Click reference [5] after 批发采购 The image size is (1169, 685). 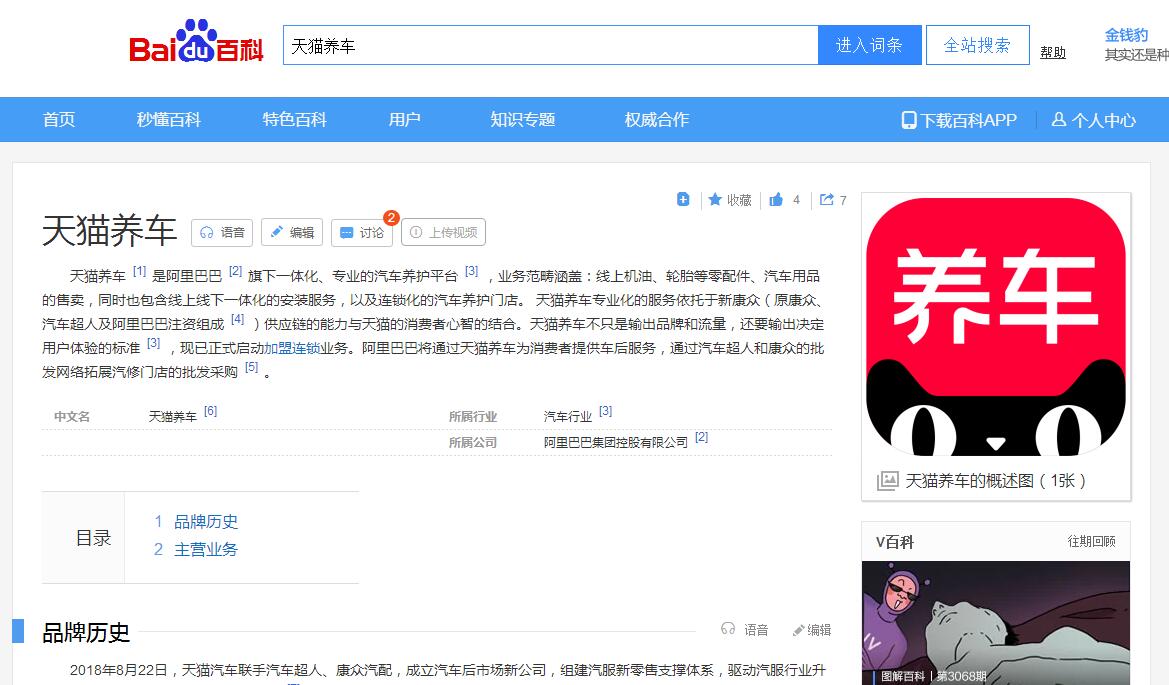click(252, 367)
